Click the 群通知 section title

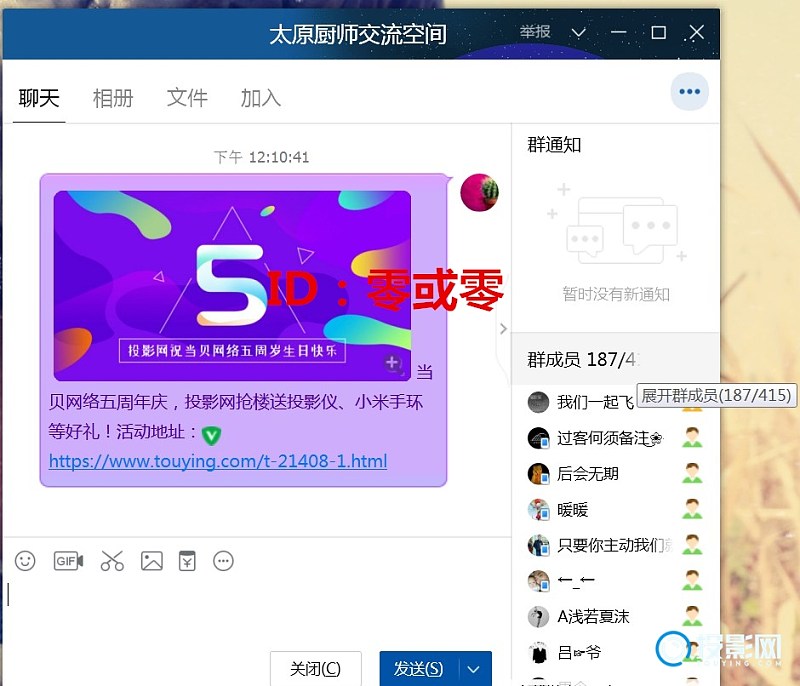(x=554, y=145)
